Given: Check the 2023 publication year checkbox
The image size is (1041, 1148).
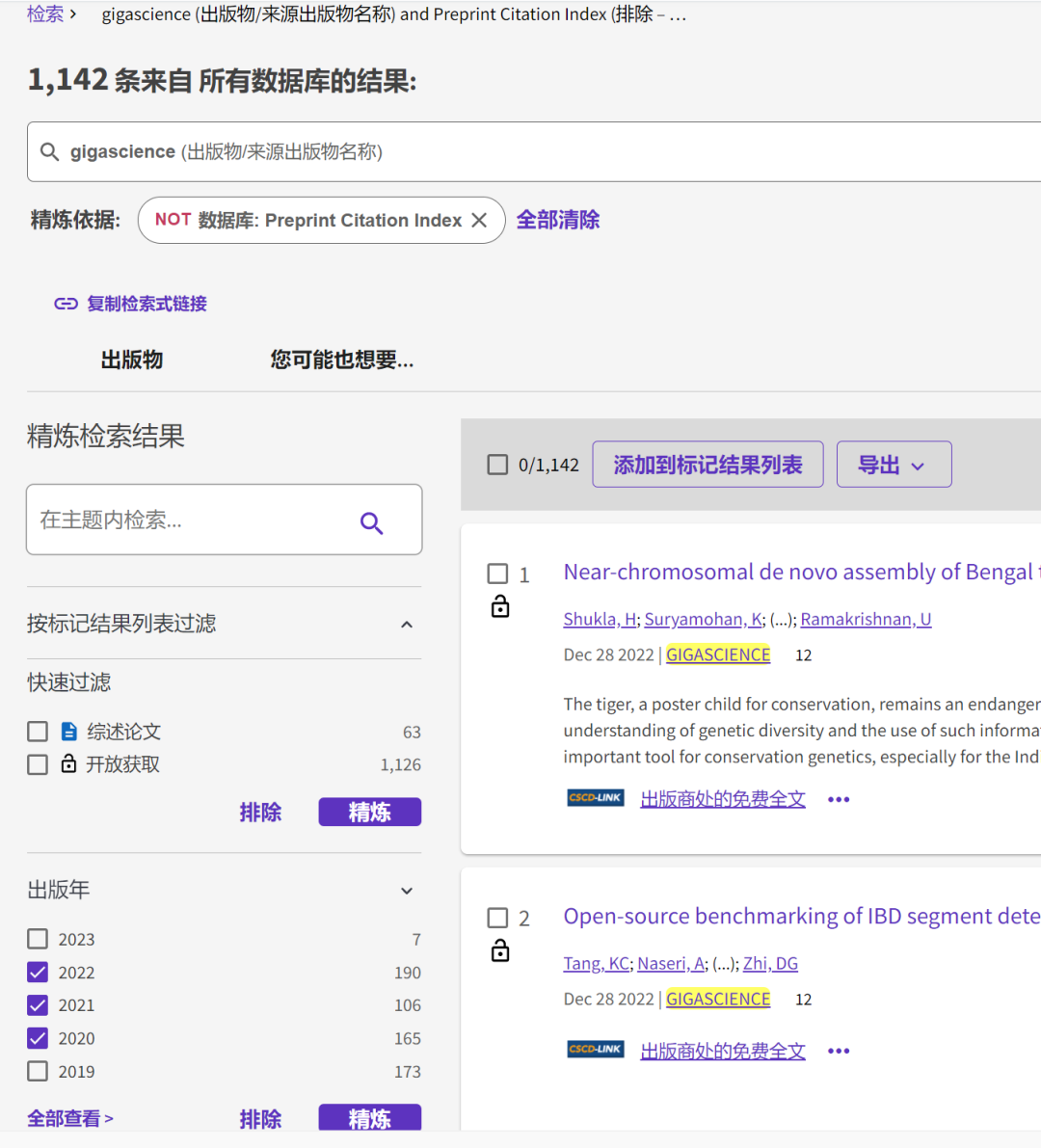Looking at the screenshot, I should pyautogui.click(x=37, y=939).
